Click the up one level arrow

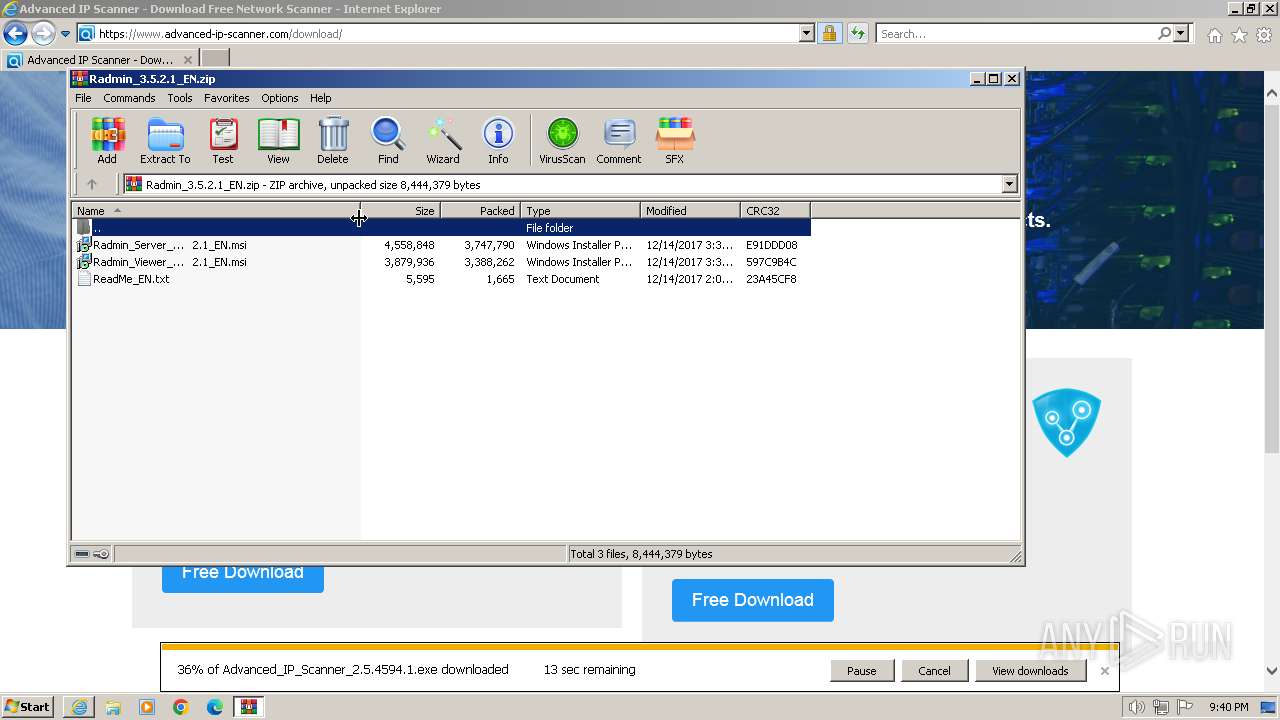[x=92, y=184]
